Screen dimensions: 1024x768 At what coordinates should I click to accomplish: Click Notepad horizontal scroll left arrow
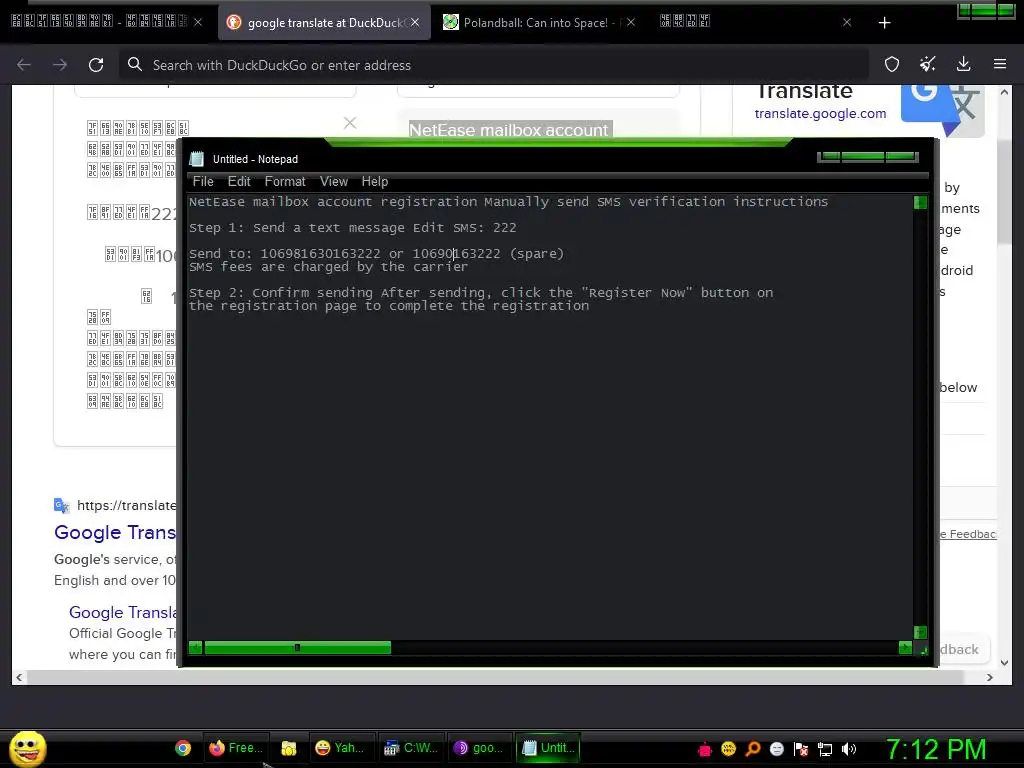tap(195, 648)
